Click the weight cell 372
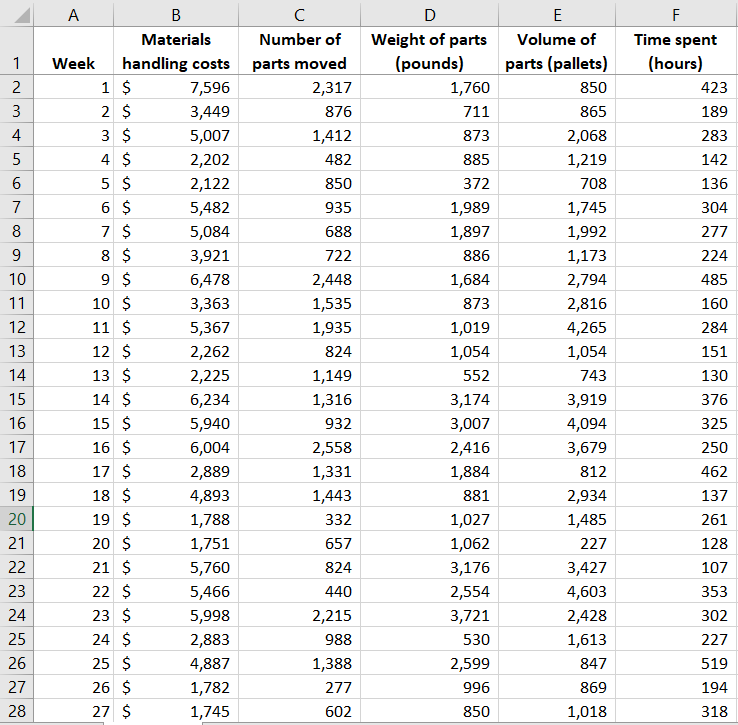The width and height of the screenshot is (738, 725). point(429,183)
